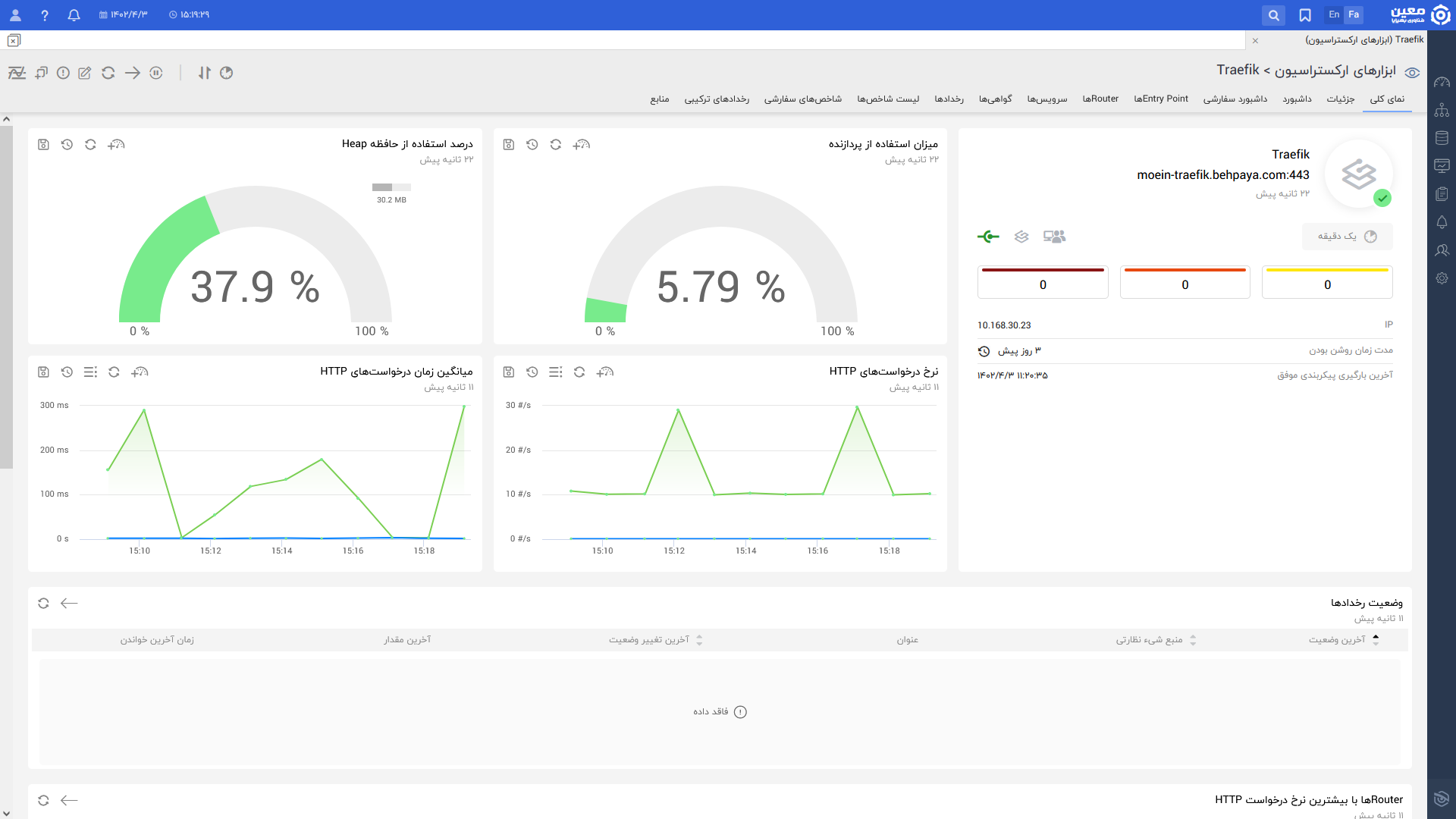This screenshot has height=819, width=1456.
Task: Click the orange severity counter box
Action: coord(1185,282)
